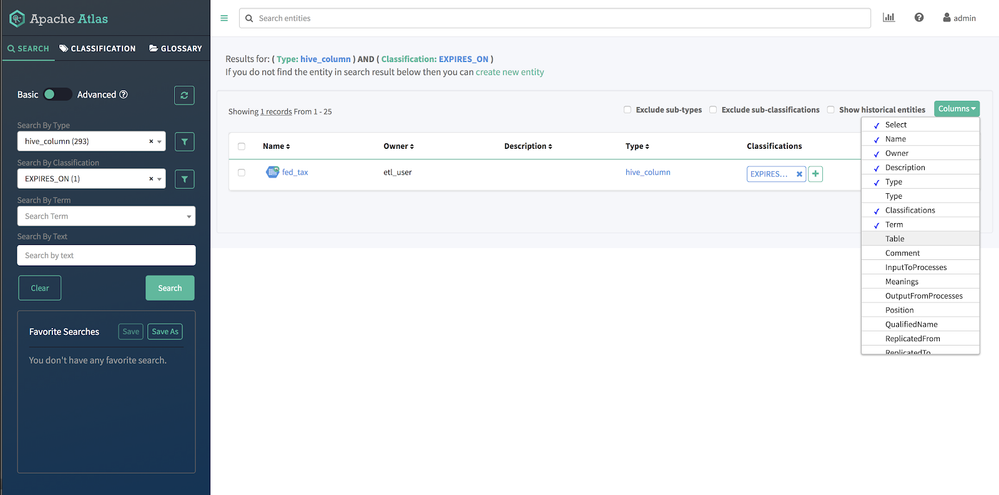Open the create new entity link
Screen dimensions: 999x495
point(510,72)
